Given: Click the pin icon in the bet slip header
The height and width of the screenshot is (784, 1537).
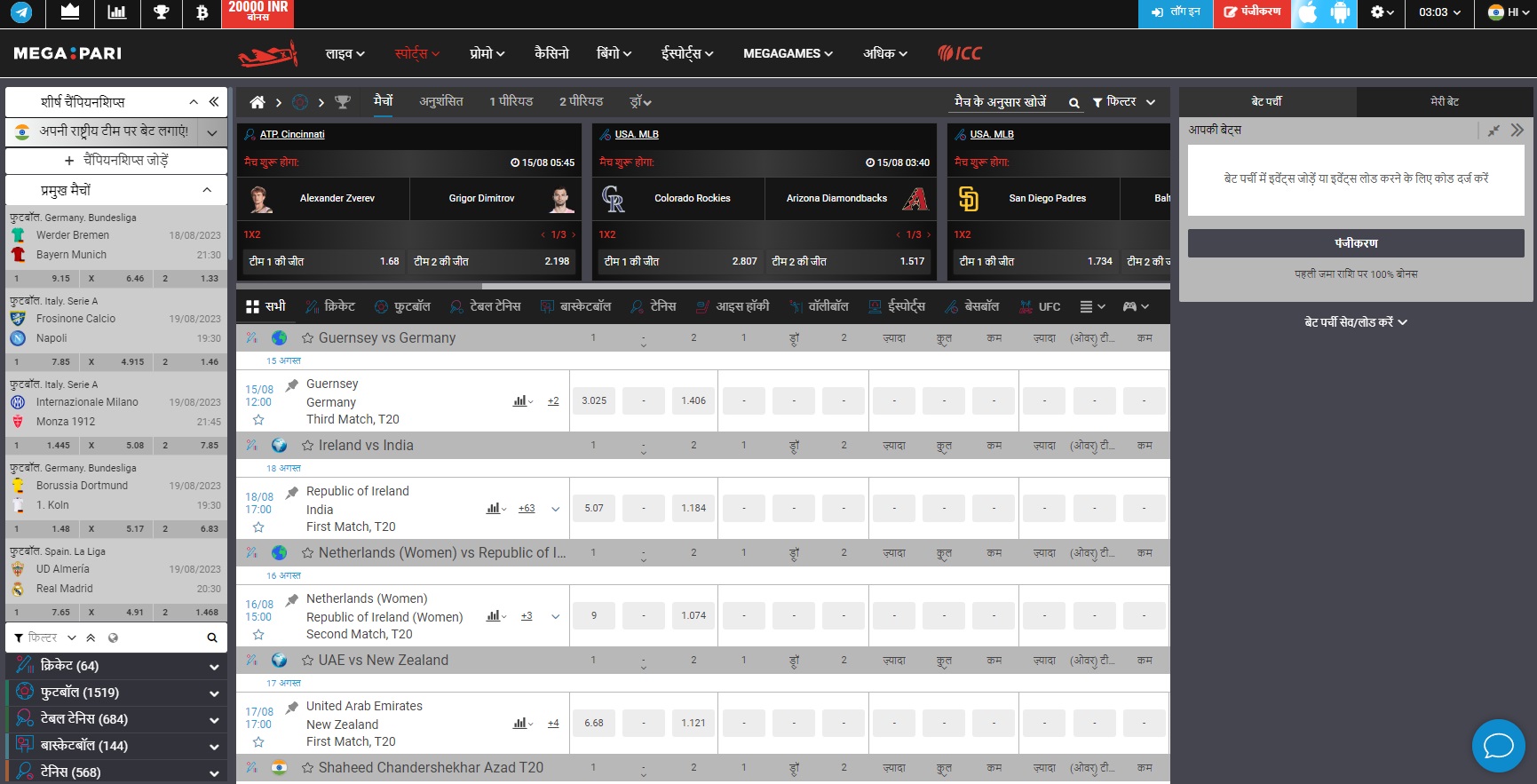Looking at the screenshot, I should tap(1493, 131).
